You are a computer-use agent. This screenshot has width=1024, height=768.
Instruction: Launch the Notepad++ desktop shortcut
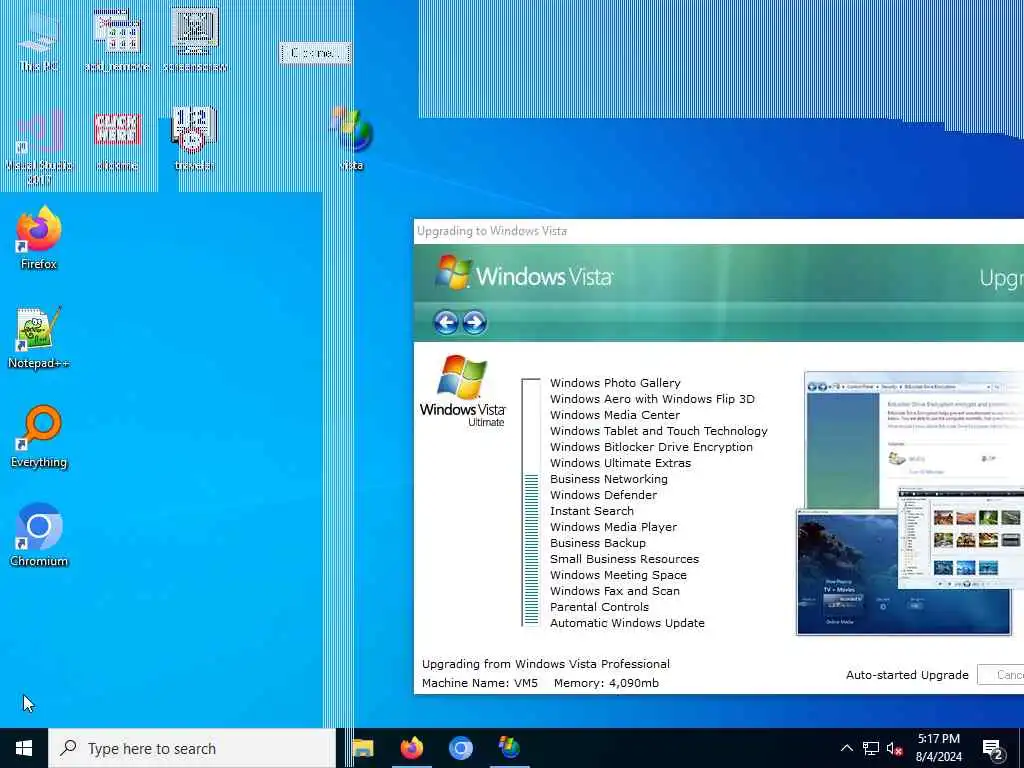point(39,337)
